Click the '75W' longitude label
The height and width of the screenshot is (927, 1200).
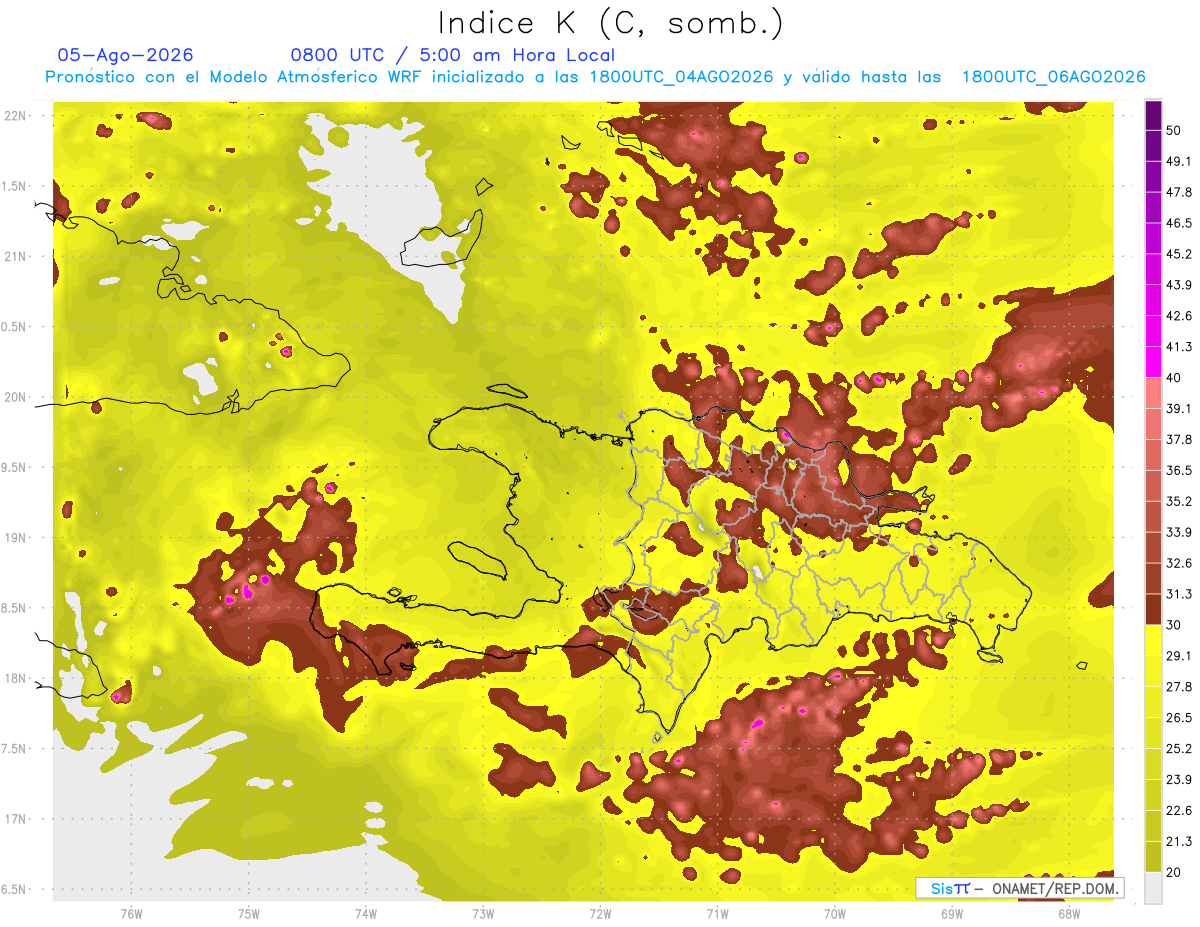pos(249,913)
